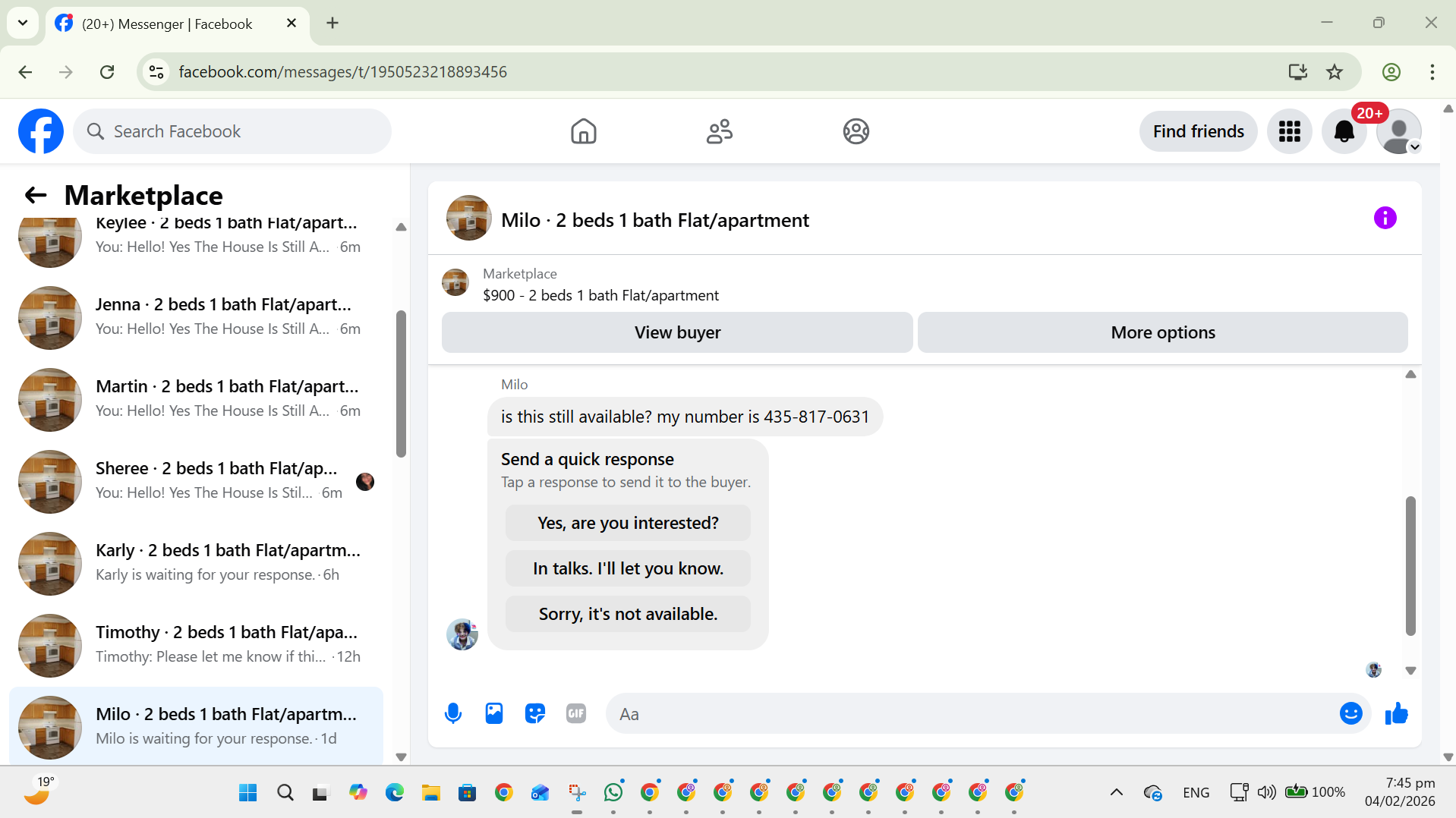The width and height of the screenshot is (1456, 818).
Task: Click the site information icon in address bar
Action: [x=156, y=72]
